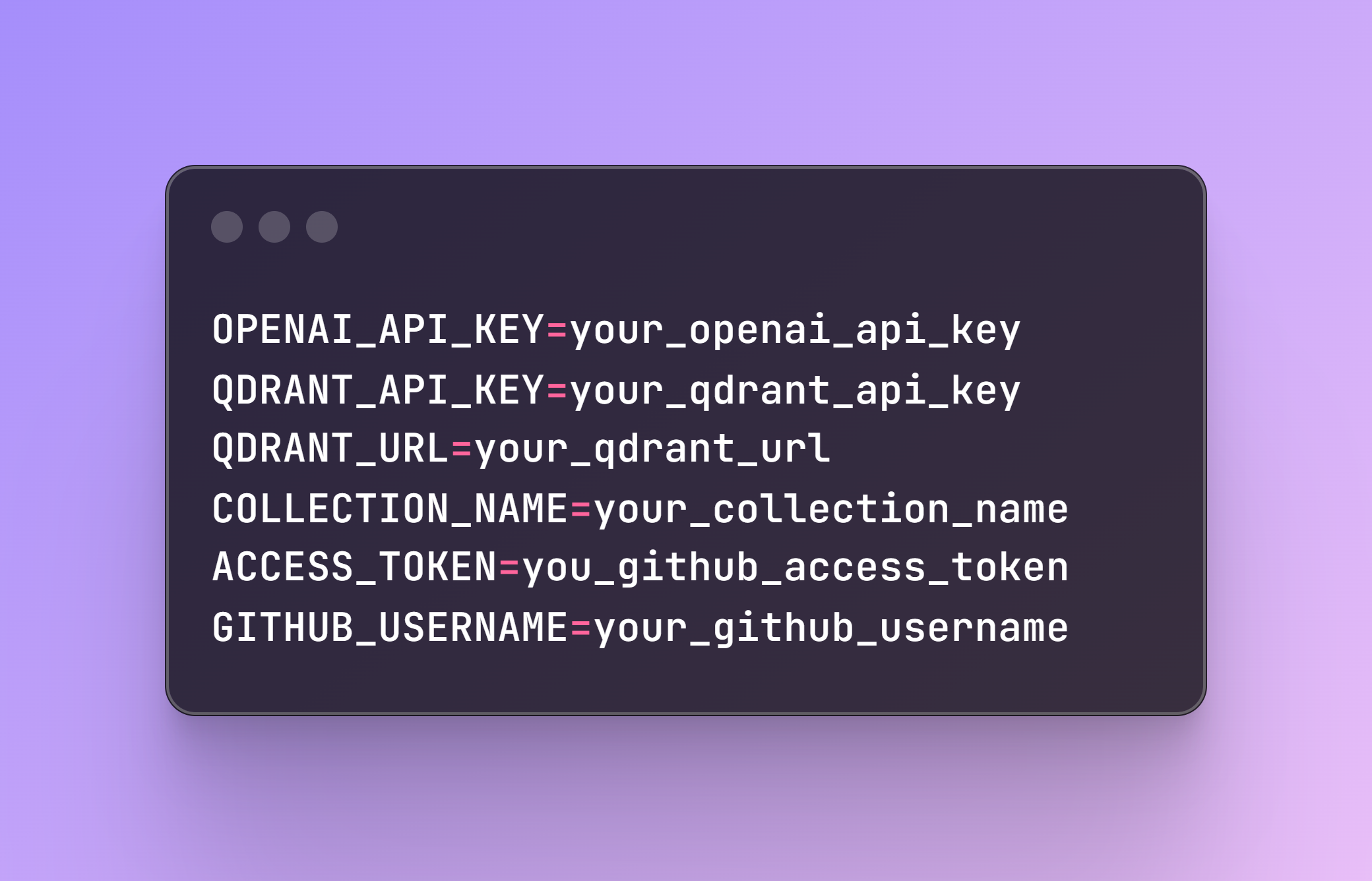Click the ACCESS_TOKEN variable name
The height and width of the screenshot is (881, 1372).
pos(355,568)
